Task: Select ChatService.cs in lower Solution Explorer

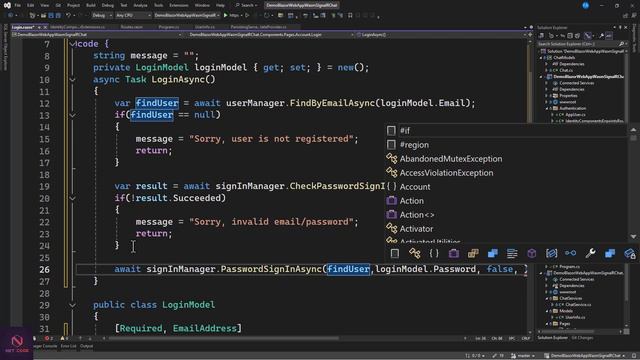Action: coord(578,304)
